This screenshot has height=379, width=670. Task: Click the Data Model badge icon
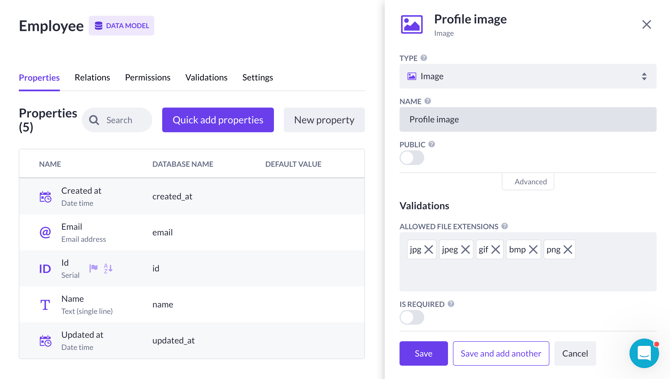click(x=98, y=26)
